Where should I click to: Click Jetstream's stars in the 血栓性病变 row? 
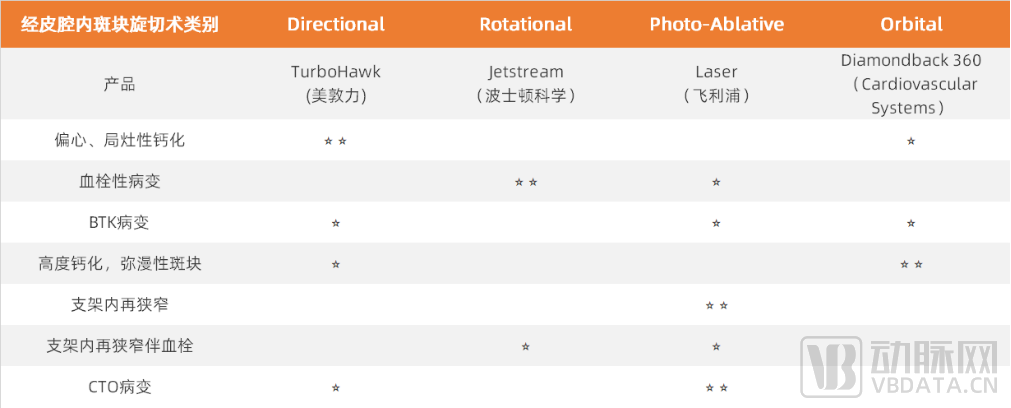(526, 183)
